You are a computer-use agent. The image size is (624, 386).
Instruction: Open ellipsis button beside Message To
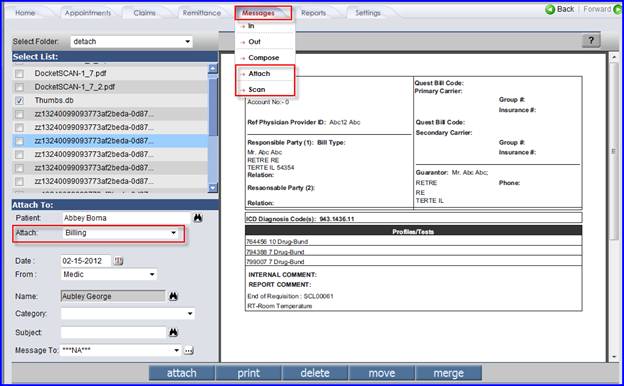[188, 351]
